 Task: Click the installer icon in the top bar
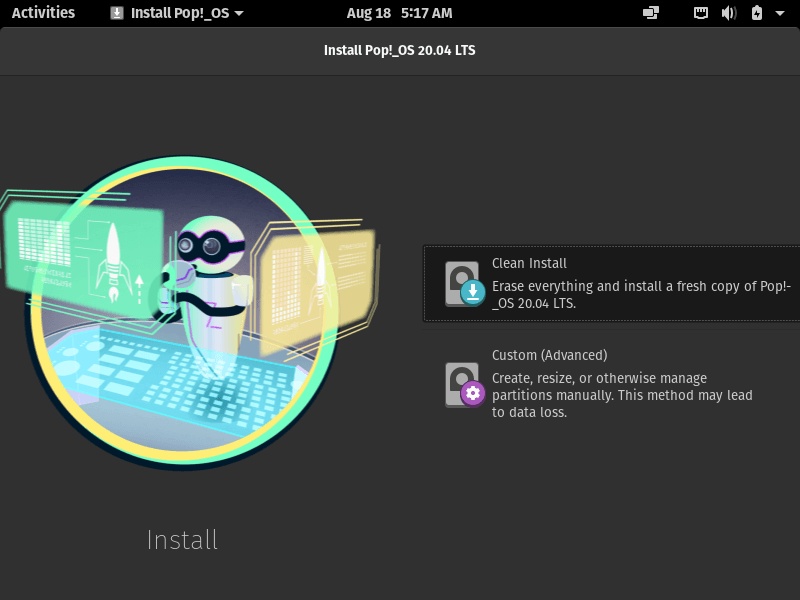117,13
